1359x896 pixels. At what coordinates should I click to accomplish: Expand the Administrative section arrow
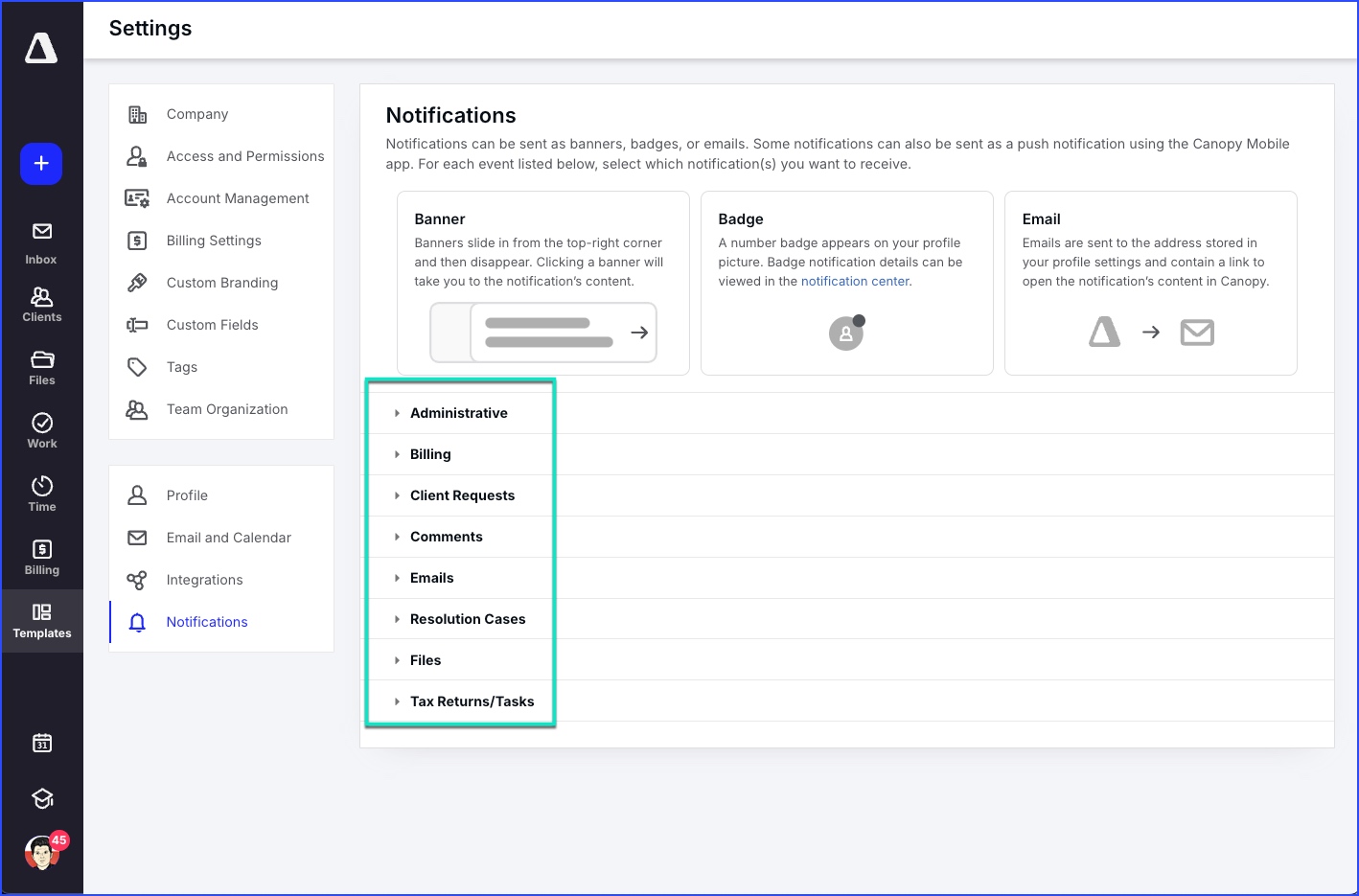[397, 413]
